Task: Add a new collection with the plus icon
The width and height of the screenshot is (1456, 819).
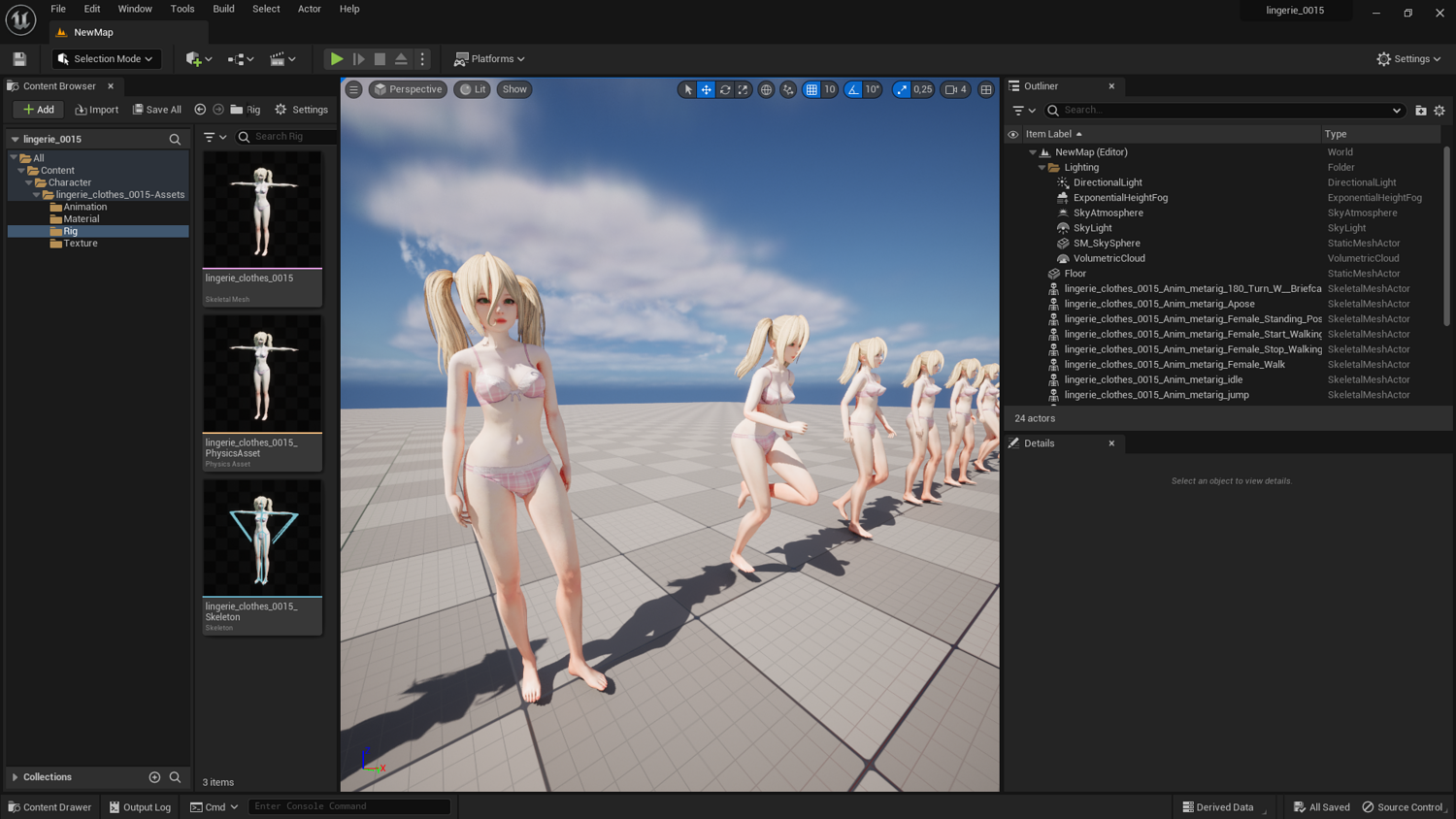Action: tap(154, 777)
